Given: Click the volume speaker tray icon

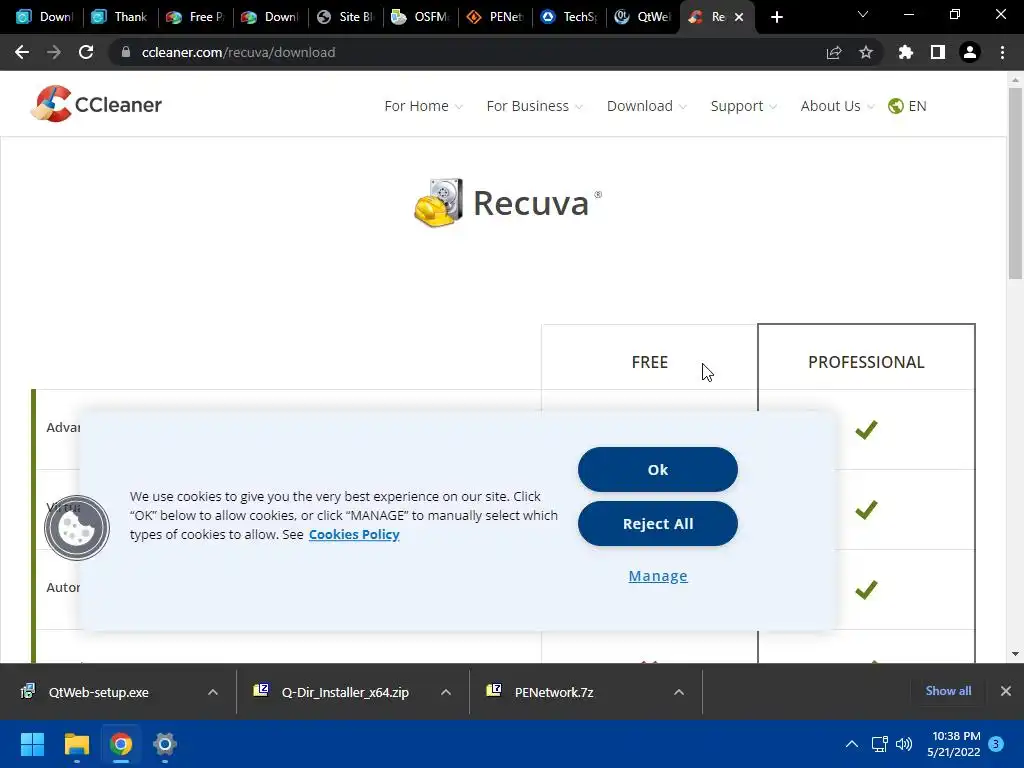Looking at the screenshot, I should click(x=904, y=744).
